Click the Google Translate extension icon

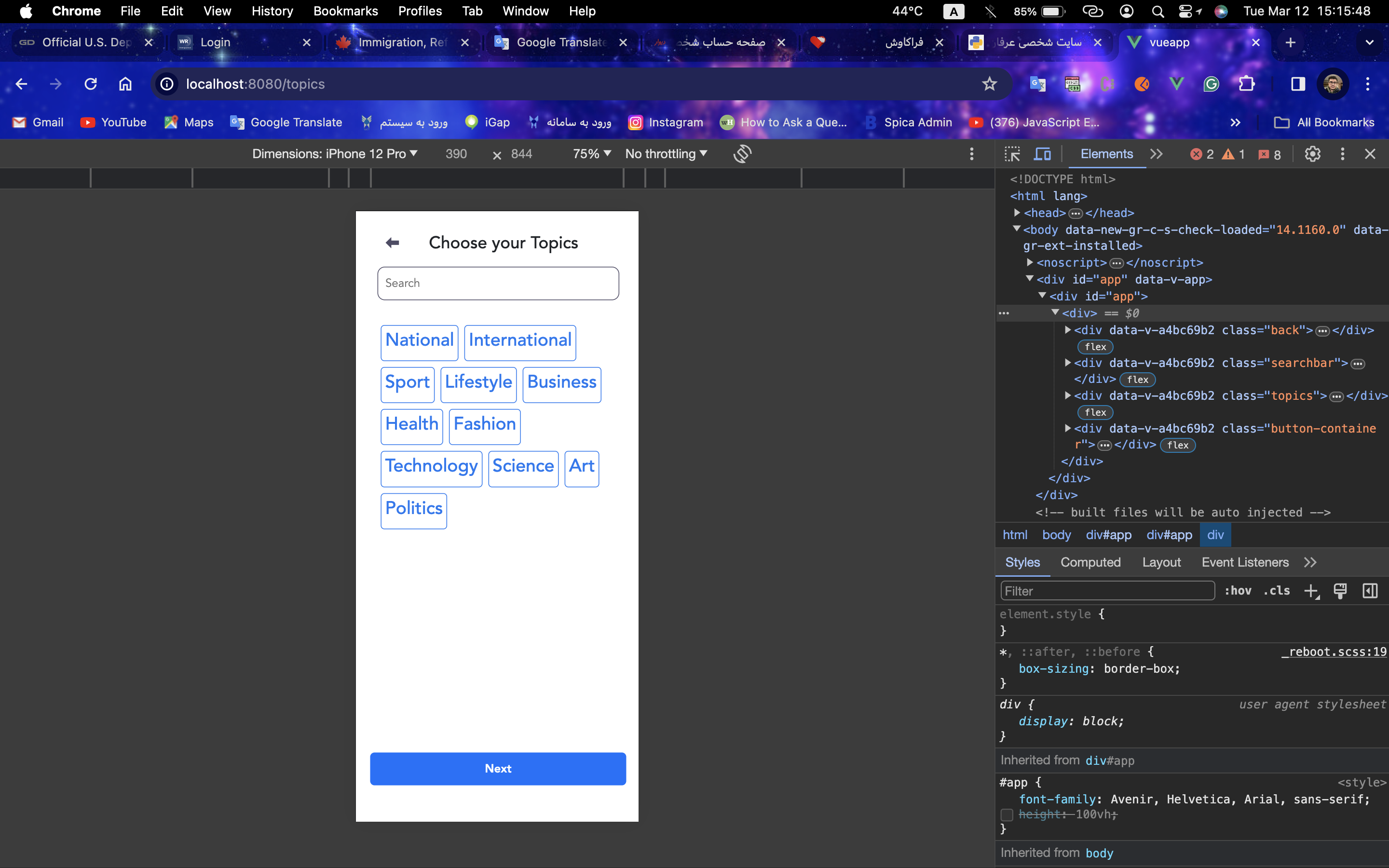[1037, 84]
